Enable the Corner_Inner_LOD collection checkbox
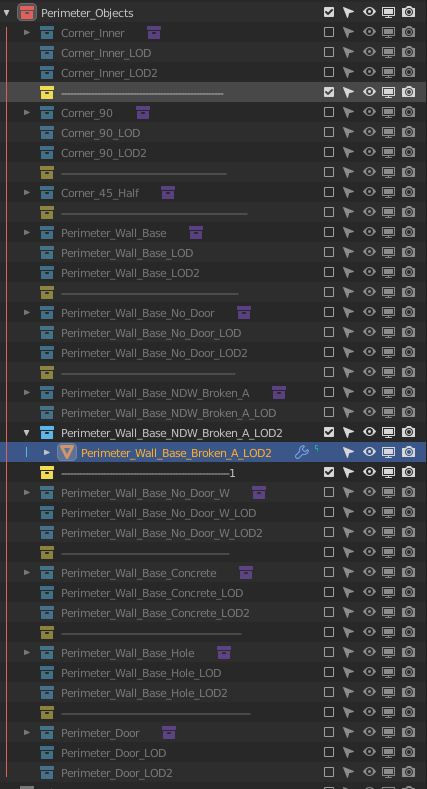The image size is (427, 789). click(x=329, y=52)
